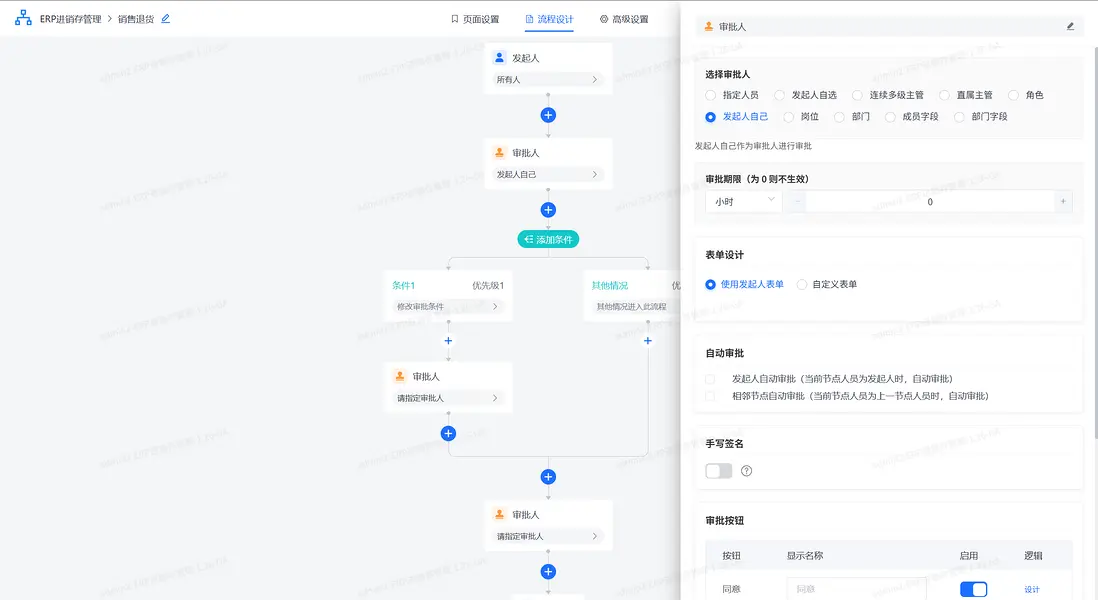Click the blue add-node plus below 发起人
Viewport: 1098px width, 600px height.
tap(548, 115)
